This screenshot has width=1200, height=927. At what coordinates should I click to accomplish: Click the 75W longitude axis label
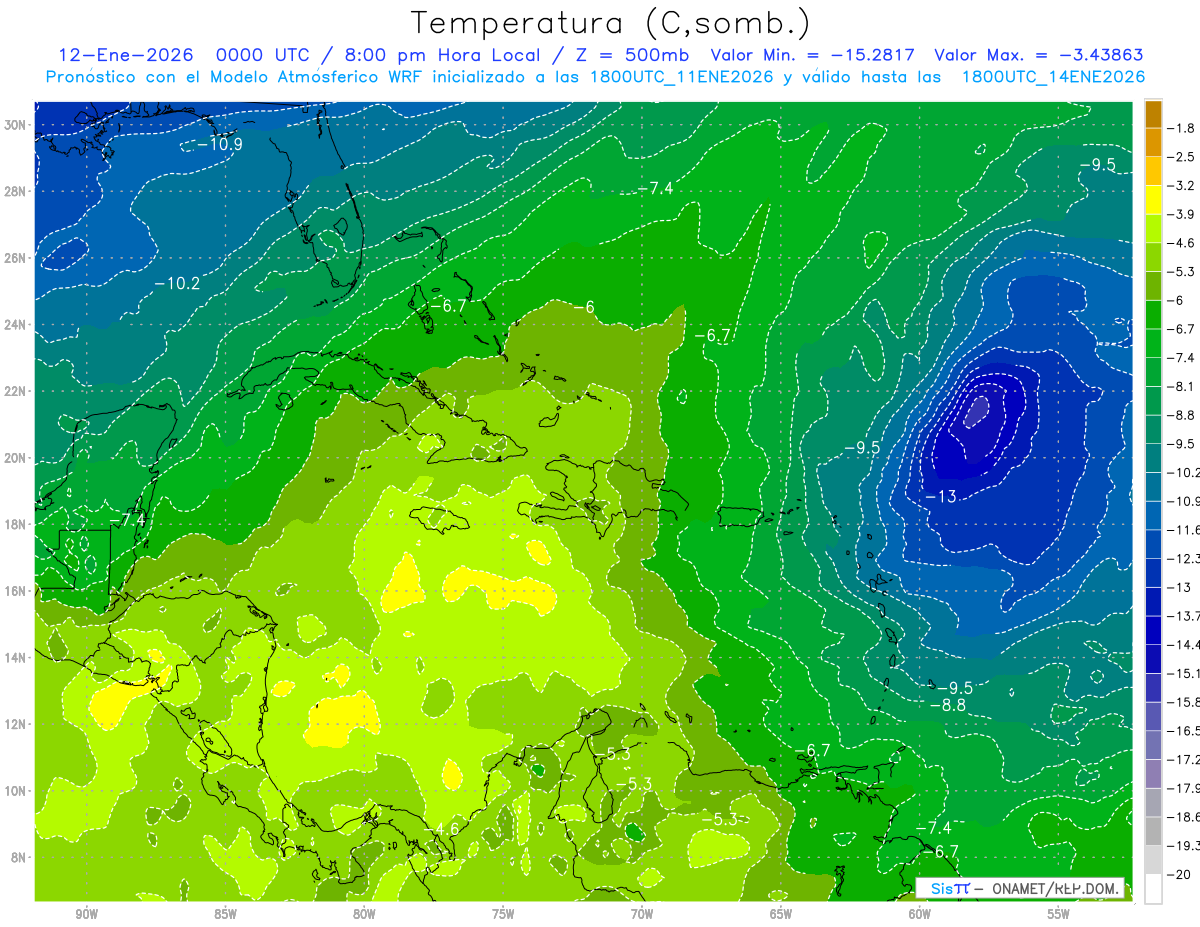[x=503, y=914]
